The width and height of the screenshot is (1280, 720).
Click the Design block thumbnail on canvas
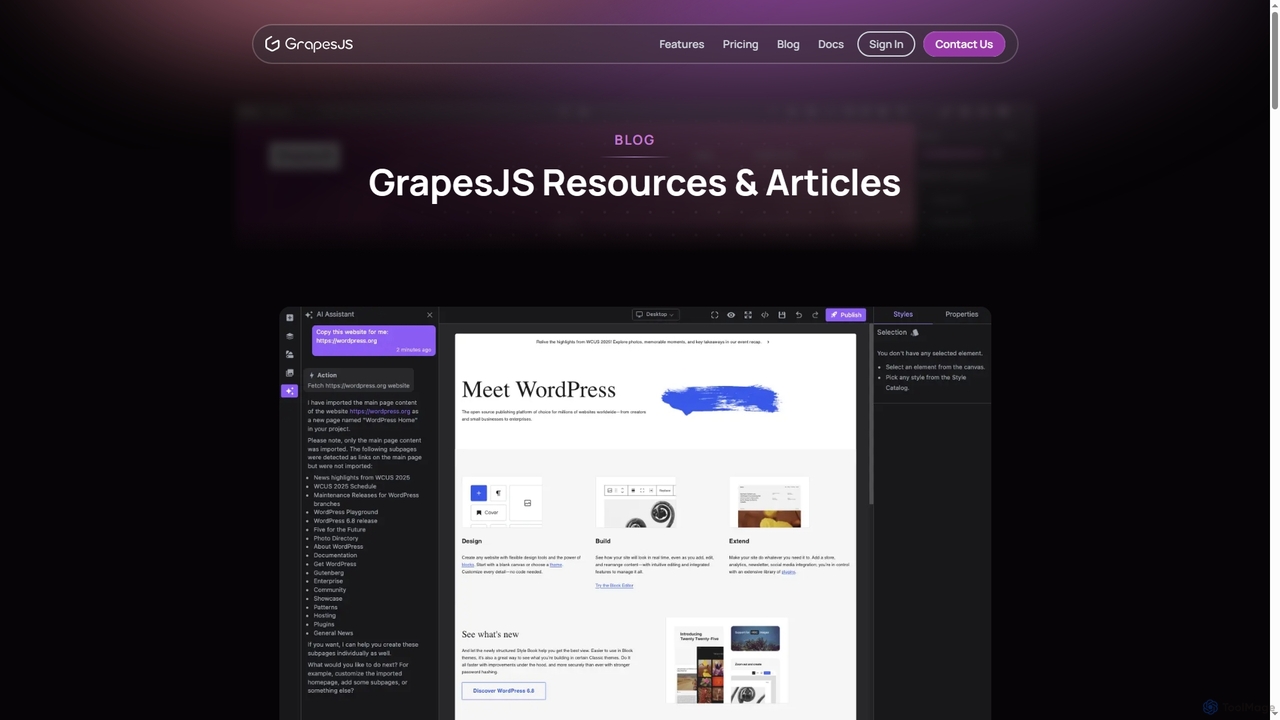point(502,502)
